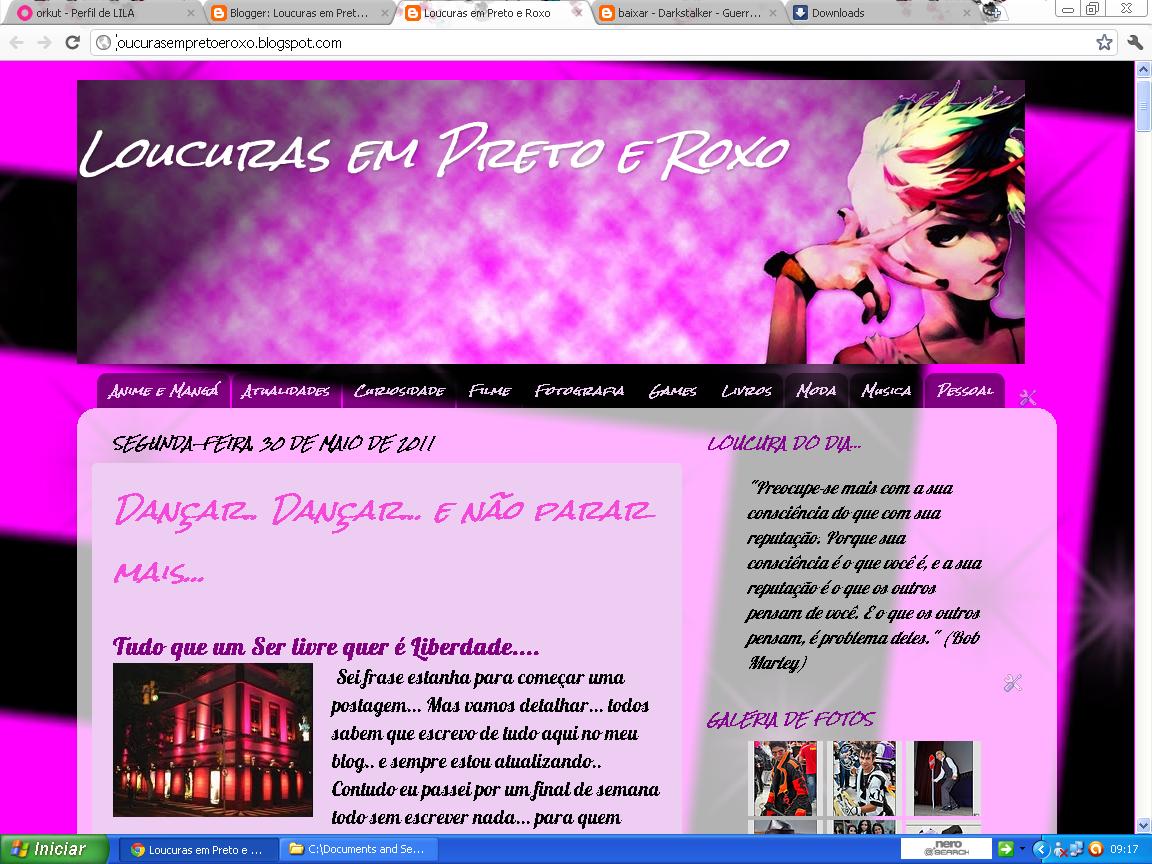Open the Livros blog category

point(746,390)
